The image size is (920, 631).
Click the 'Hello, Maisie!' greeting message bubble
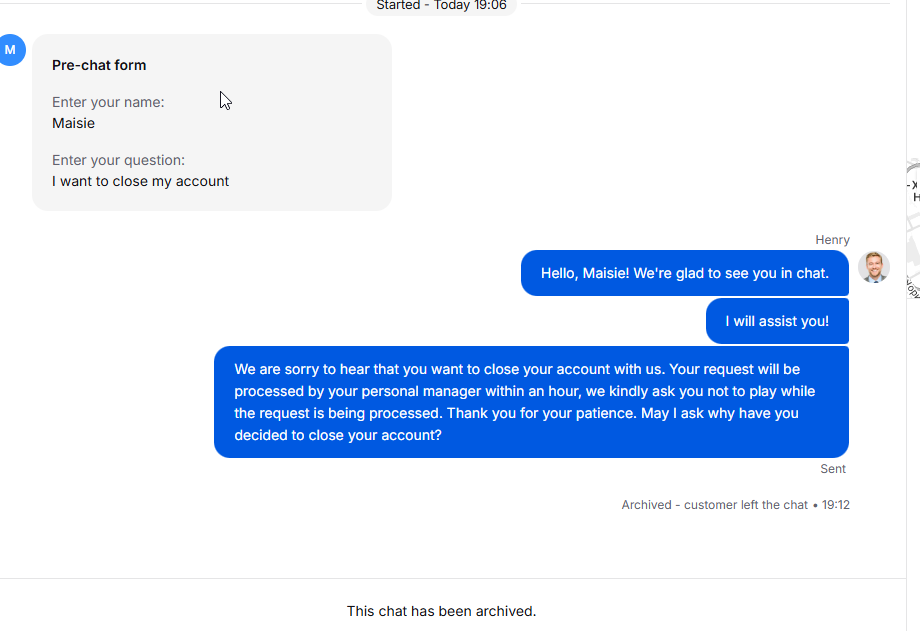coord(684,273)
